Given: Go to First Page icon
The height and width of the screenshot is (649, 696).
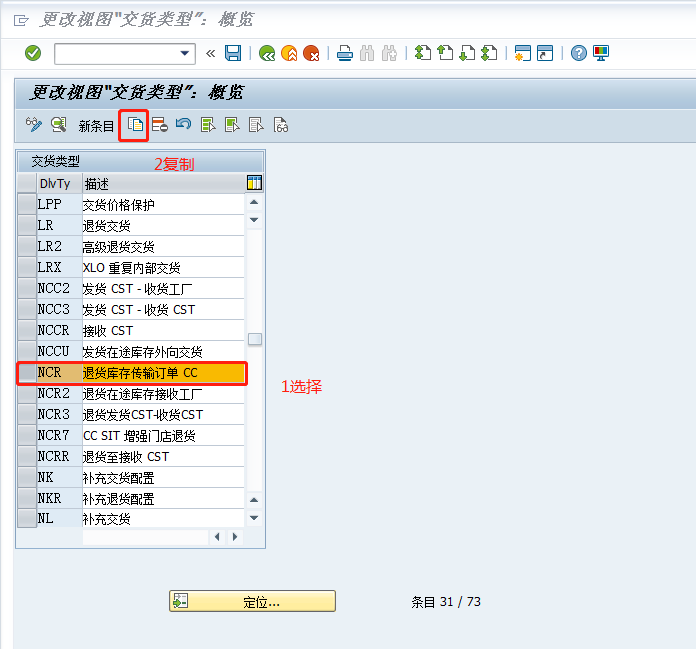Looking at the screenshot, I should (423, 53).
